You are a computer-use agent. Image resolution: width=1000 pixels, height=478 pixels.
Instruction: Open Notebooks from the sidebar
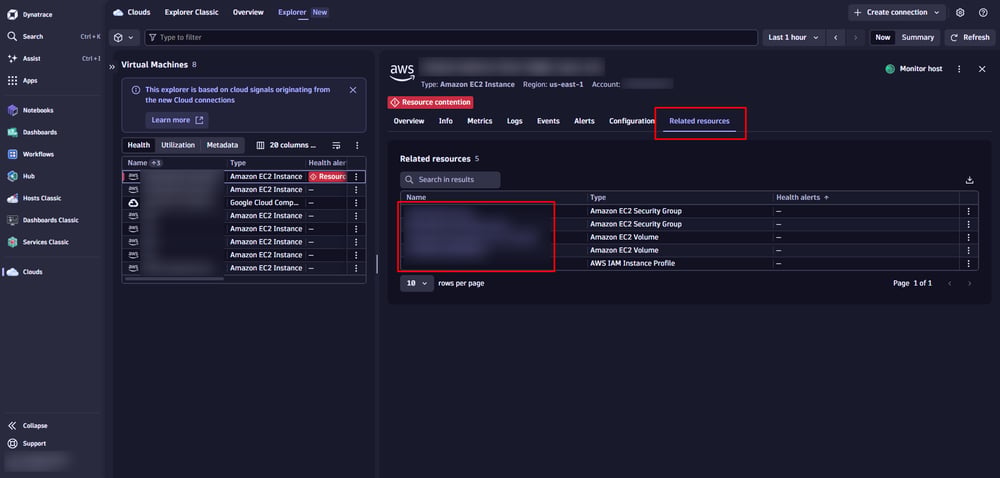[x=38, y=110]
